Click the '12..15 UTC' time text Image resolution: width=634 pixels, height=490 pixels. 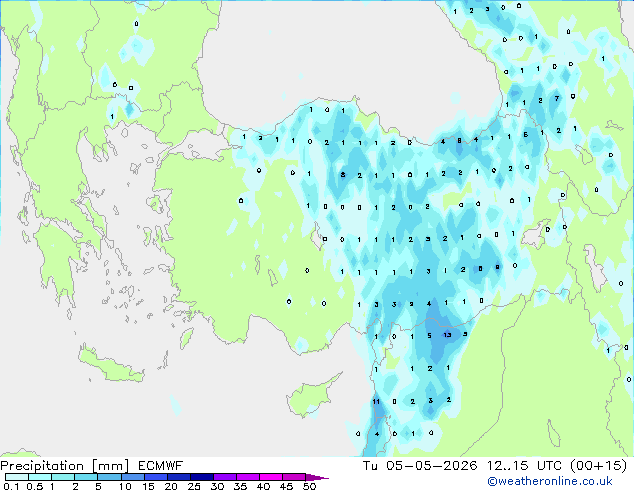[524, 466]
